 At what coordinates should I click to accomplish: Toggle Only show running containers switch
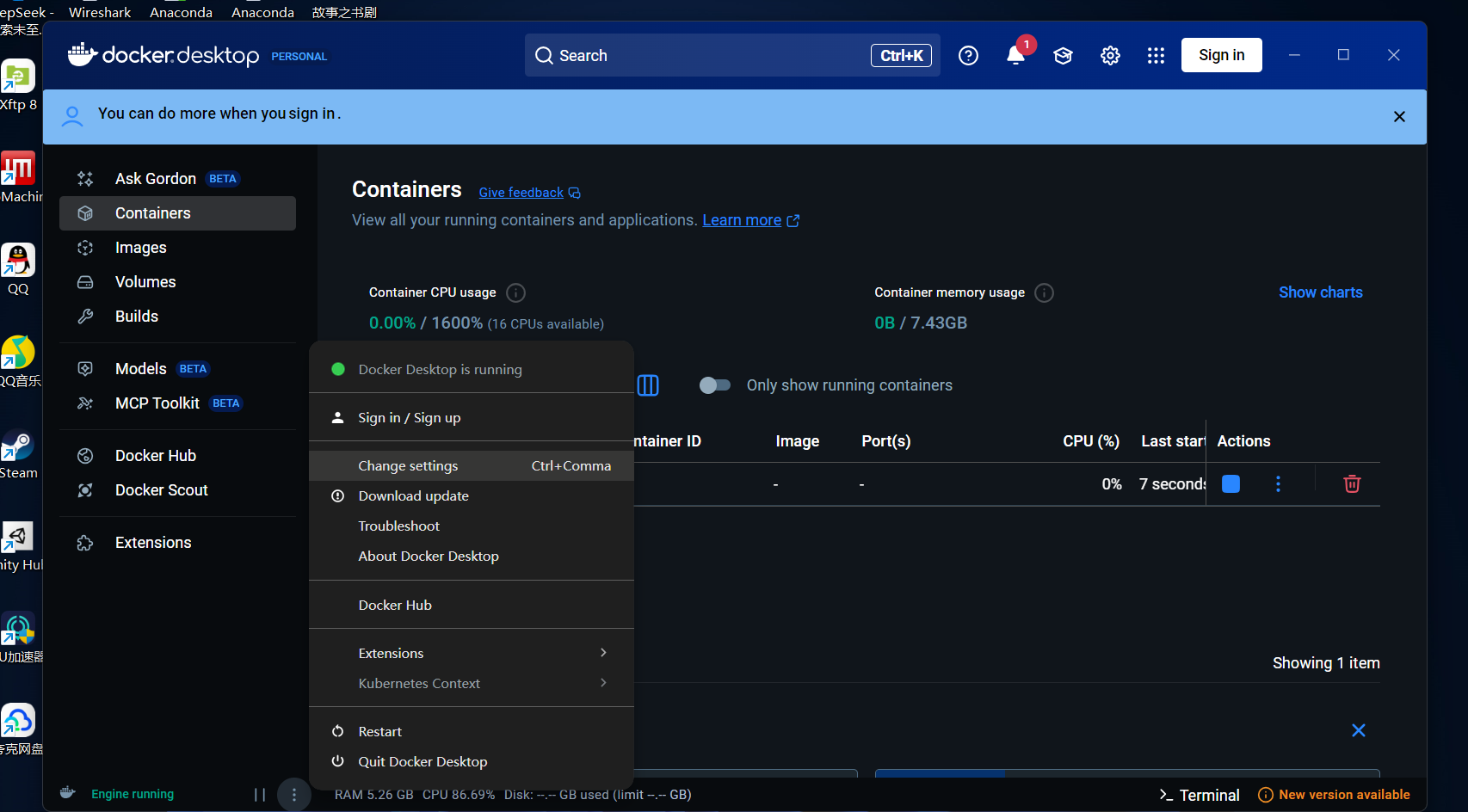click(714, 385)
